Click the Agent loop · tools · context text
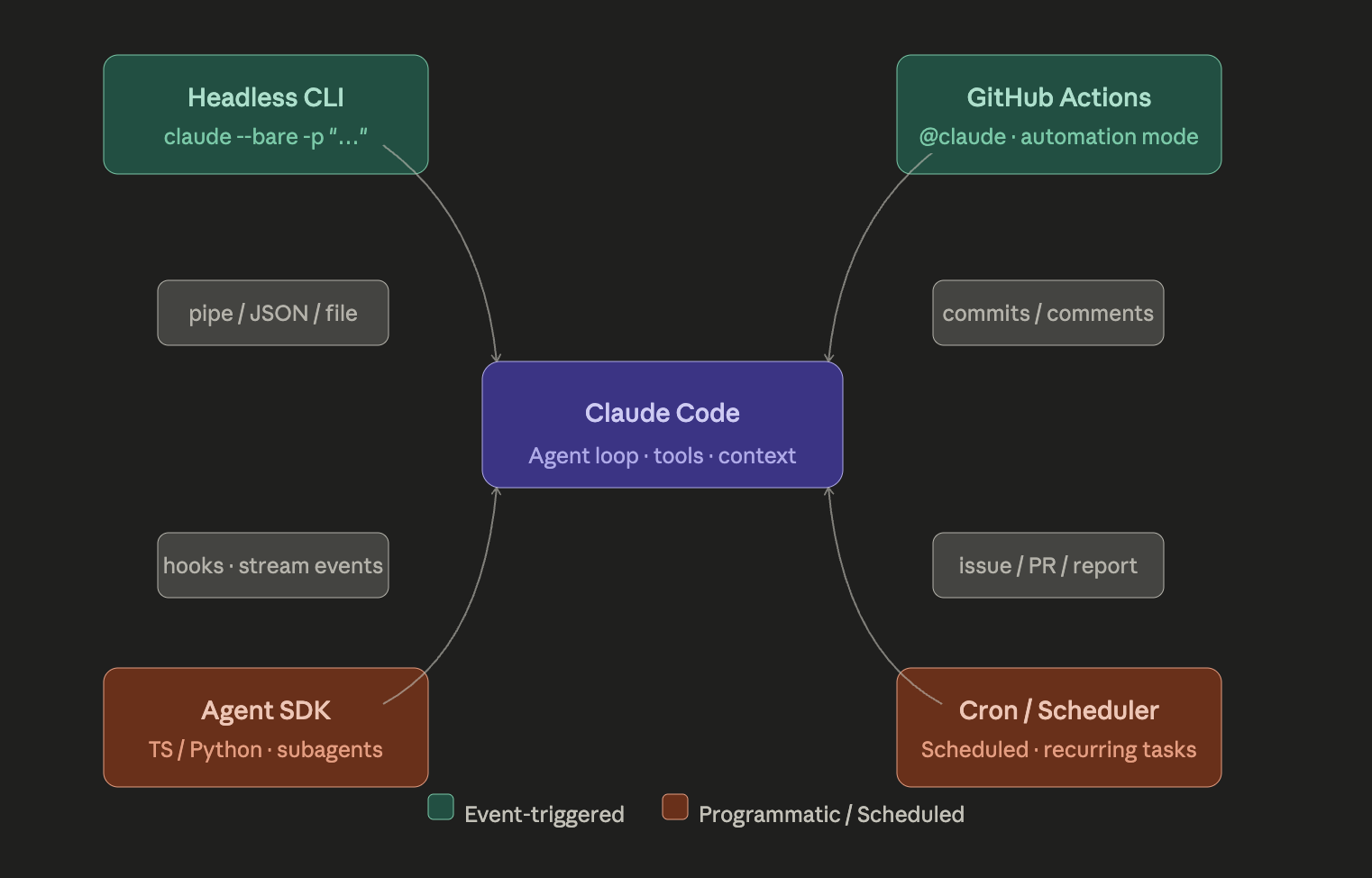The height and width of the screenshot is (878, 1372). (663, 456)
